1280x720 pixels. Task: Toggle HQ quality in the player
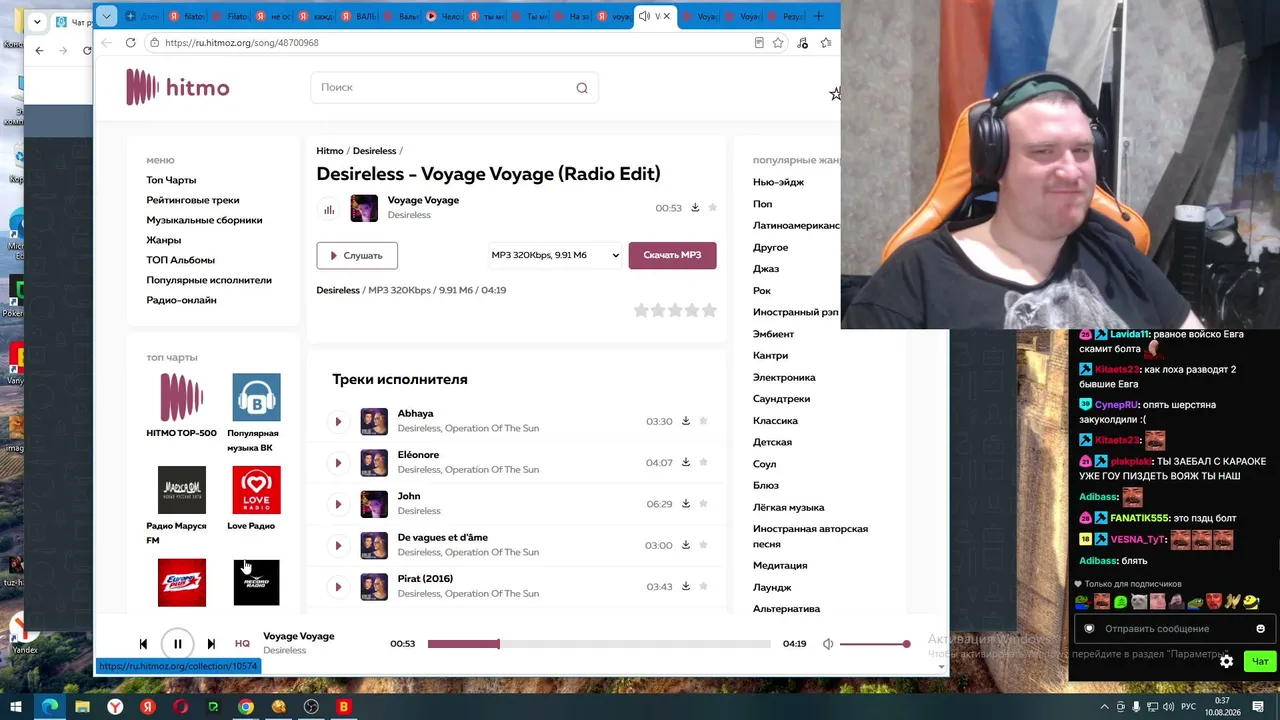tap(242, 644)
